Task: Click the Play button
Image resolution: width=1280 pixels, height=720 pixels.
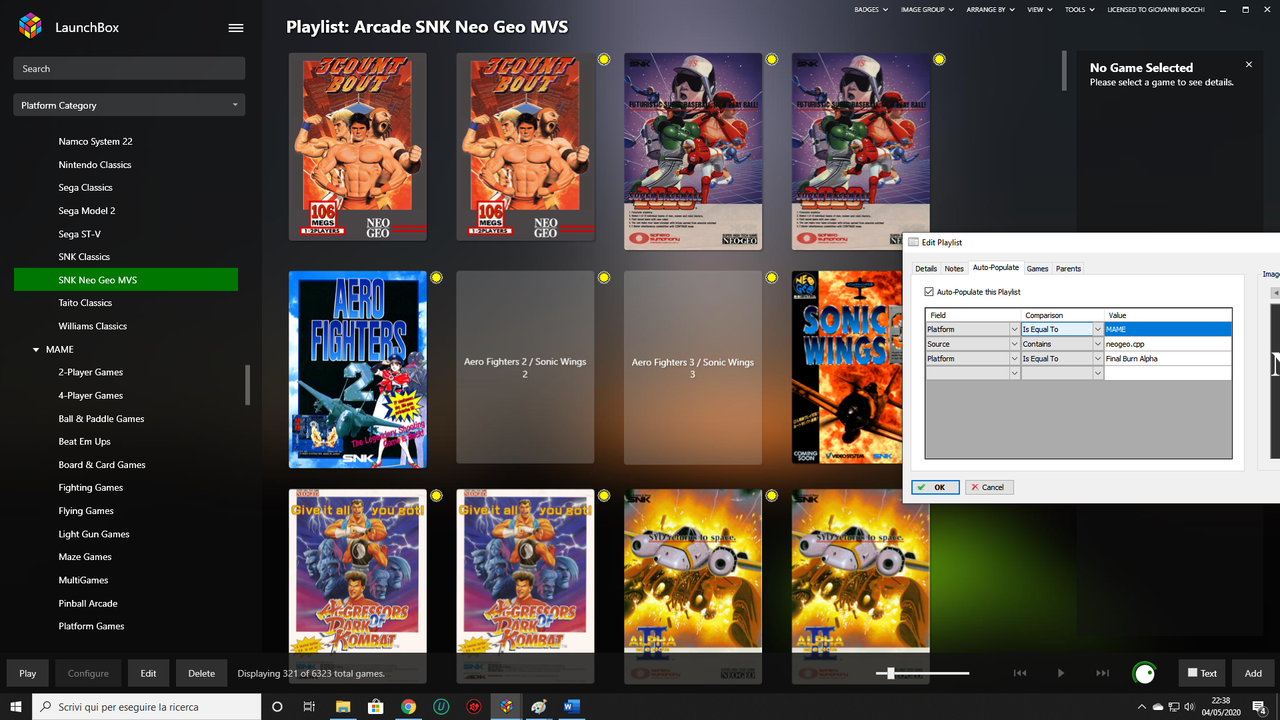Action: point(28,673)
